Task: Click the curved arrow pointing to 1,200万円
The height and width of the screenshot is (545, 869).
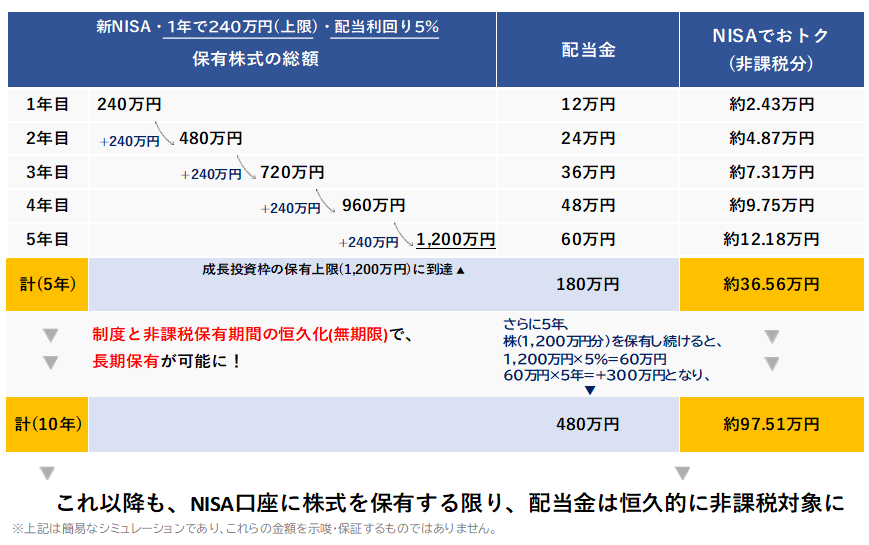Action: pyautogui.click(x=405, y=235)
